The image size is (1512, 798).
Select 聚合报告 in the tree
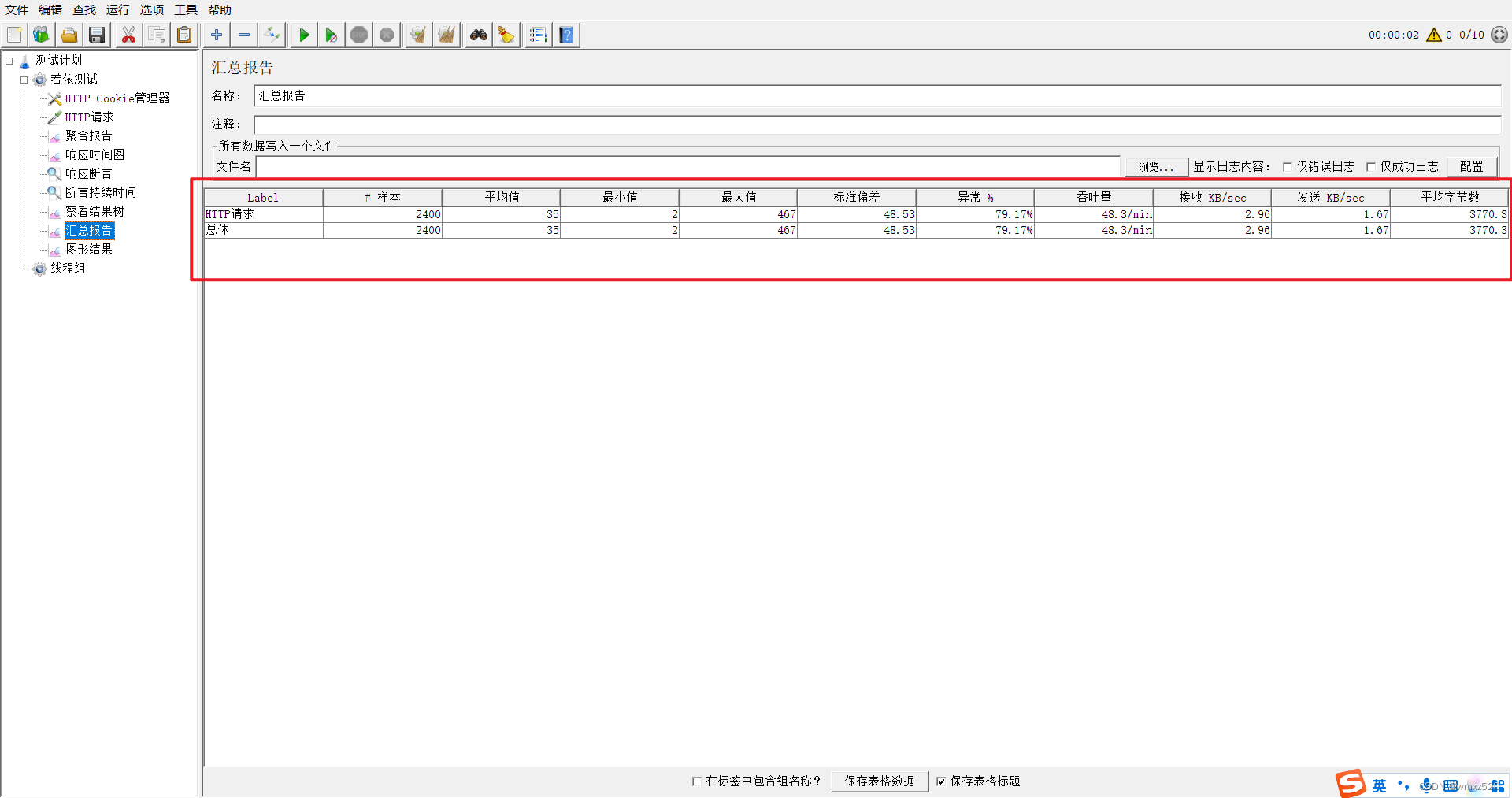pos(88,136)
